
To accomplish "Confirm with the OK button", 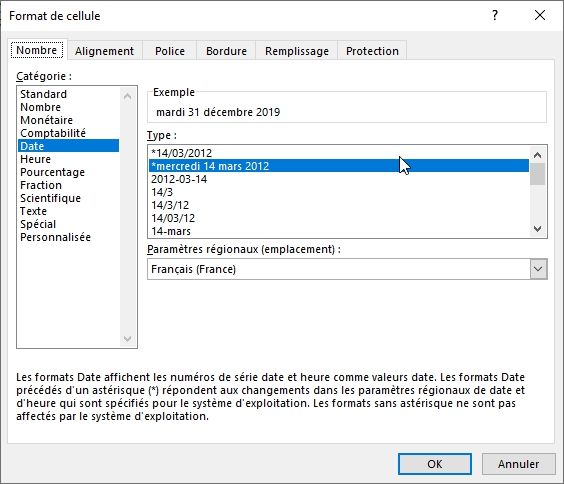I will coord(435,464).
